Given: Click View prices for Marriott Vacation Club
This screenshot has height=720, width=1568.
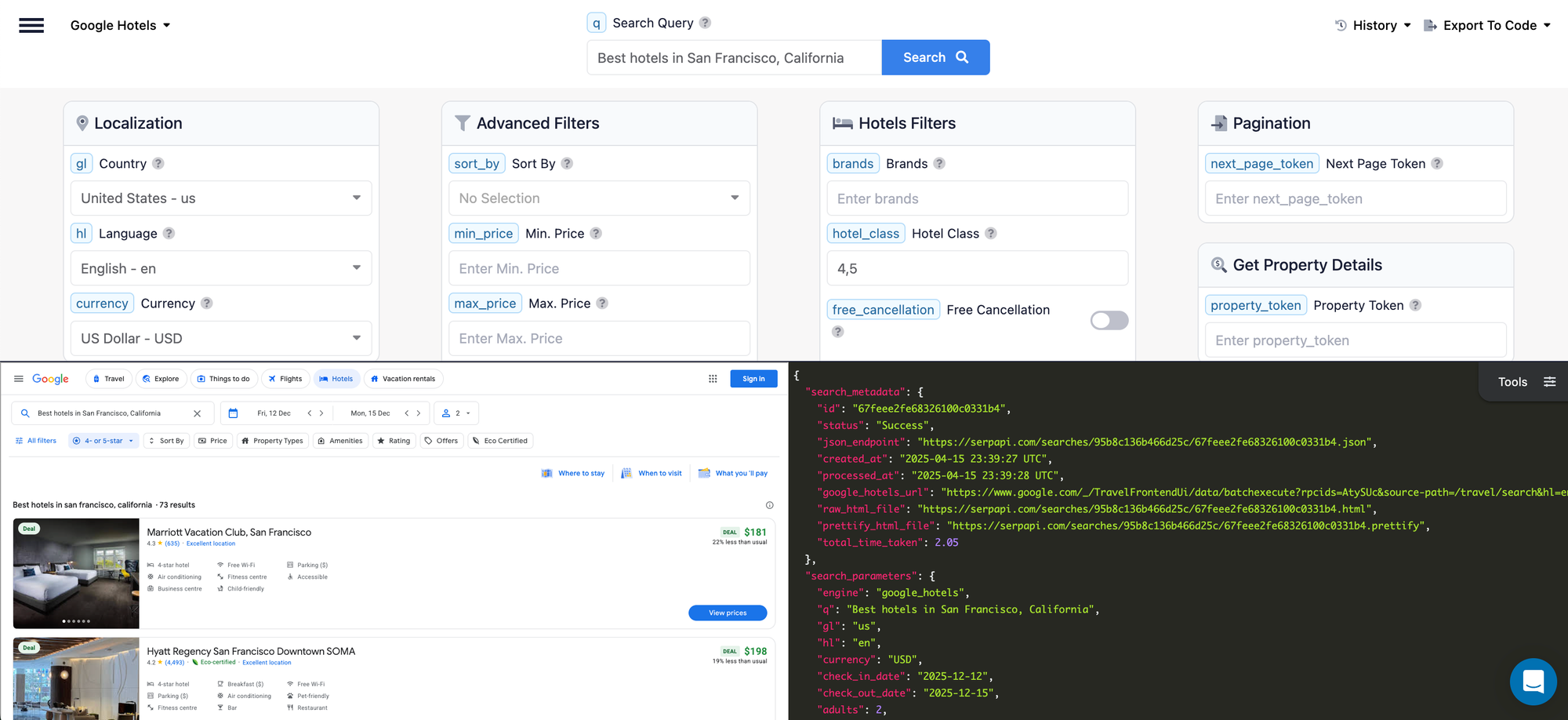Looking at the screenshot, I should (x=728, y=613).
